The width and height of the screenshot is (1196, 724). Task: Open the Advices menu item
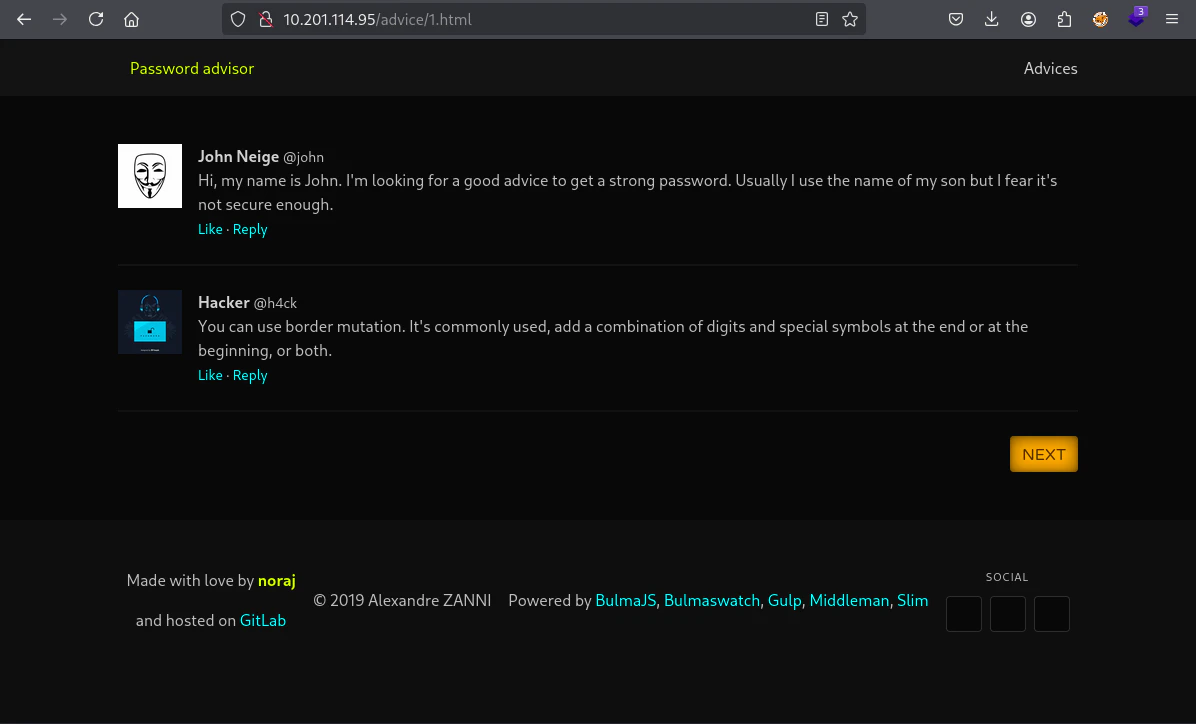tap(1050, 69)
